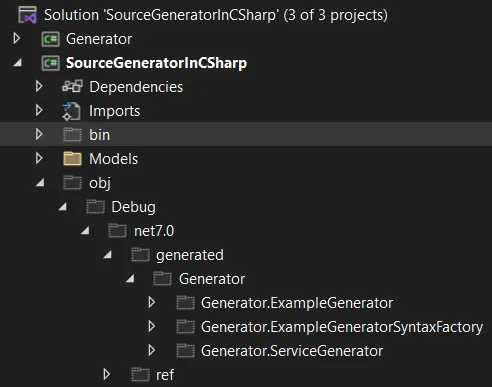Viewport: 492px width, 387px height.
Task: Click the C# project icon beside Generator
Action: (50, 39)
